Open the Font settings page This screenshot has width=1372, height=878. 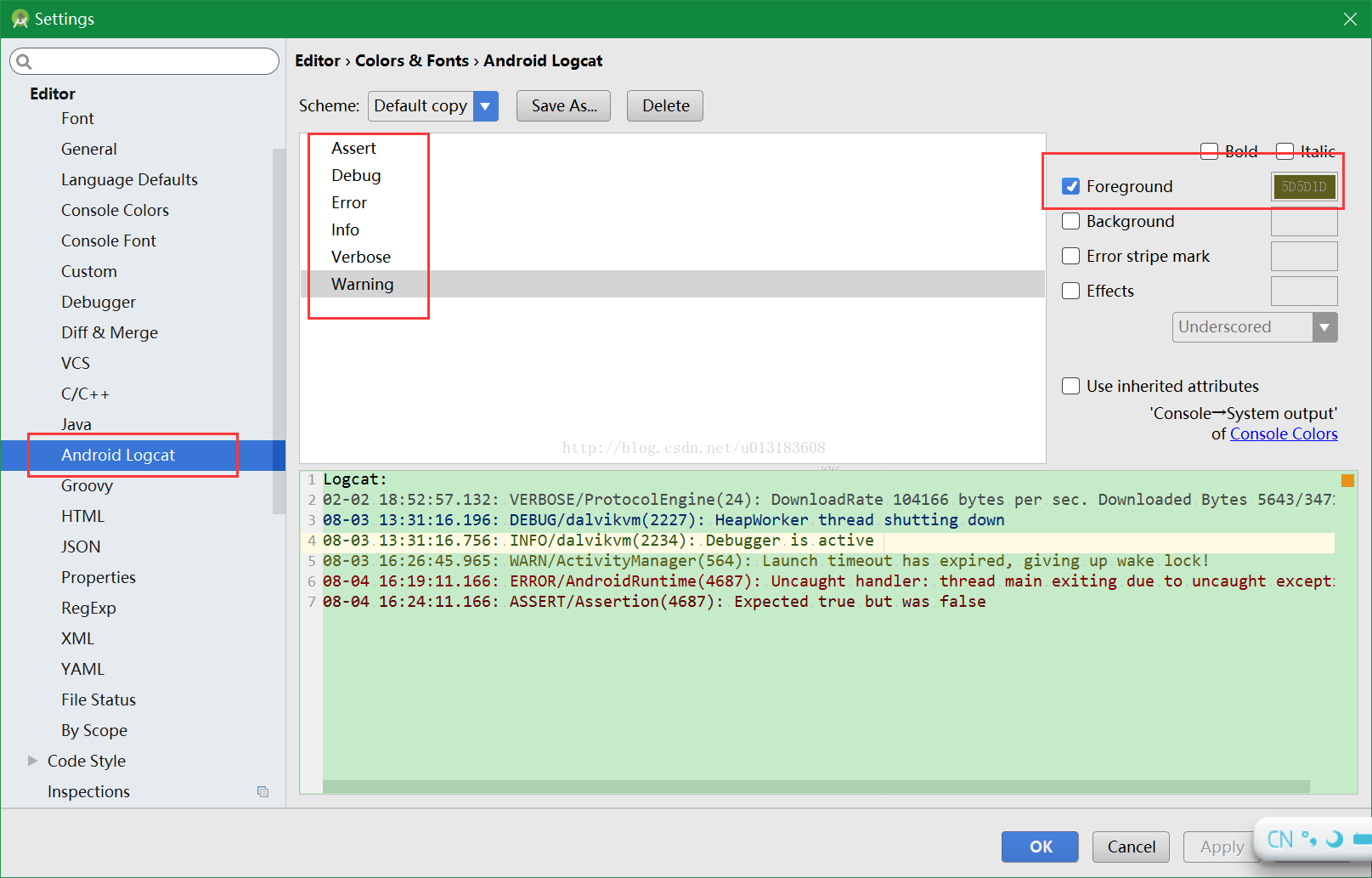point(77,118)
